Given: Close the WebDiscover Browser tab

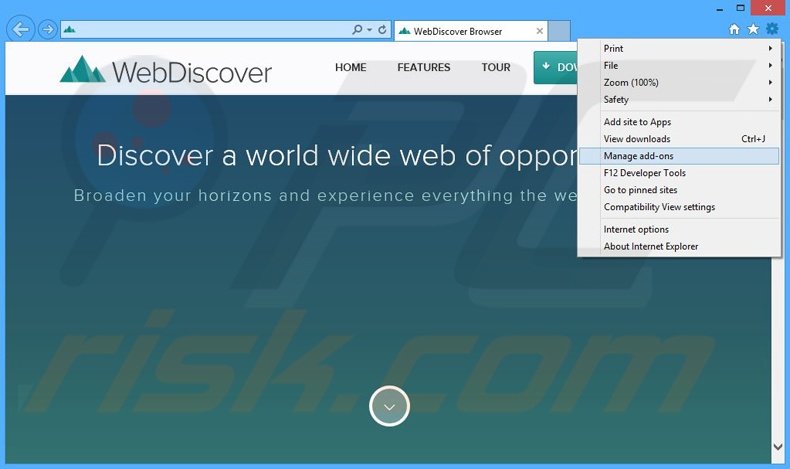Looking at the screenshot, I should (540, 31).
